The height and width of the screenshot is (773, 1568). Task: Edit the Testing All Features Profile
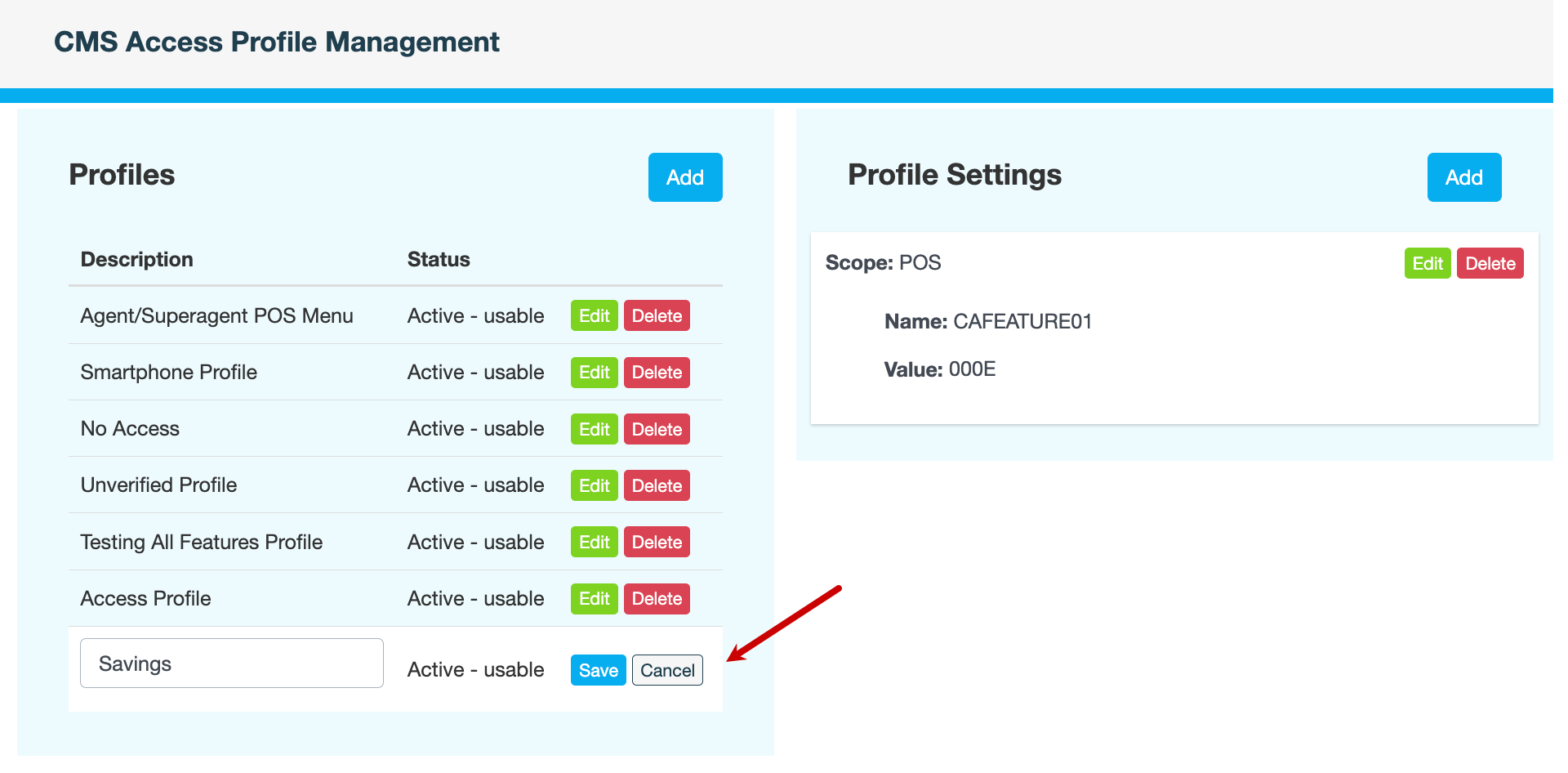coord(594,542)
